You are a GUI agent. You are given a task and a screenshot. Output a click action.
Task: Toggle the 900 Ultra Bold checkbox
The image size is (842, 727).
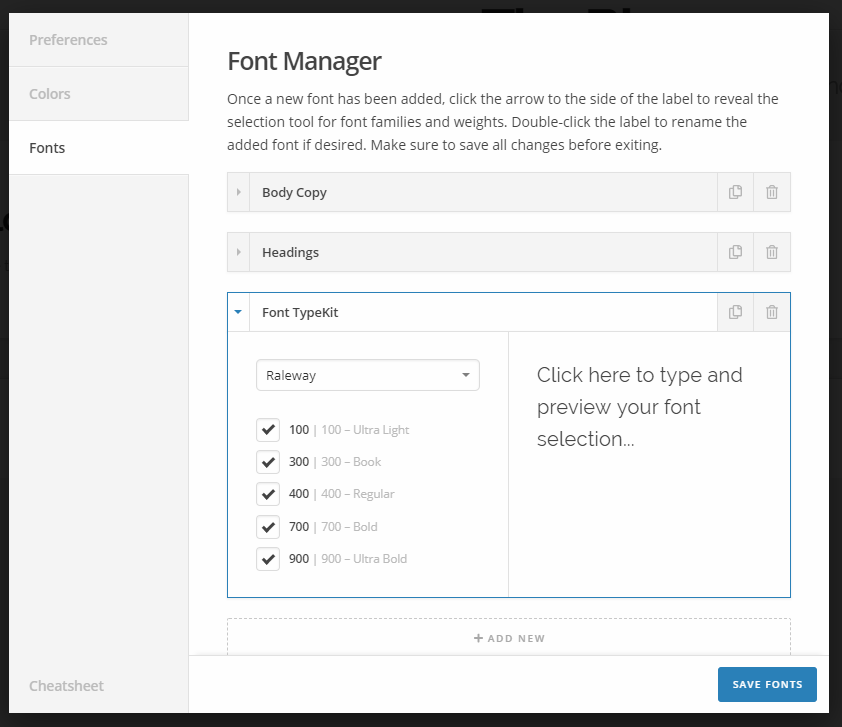tap(268, 559)
